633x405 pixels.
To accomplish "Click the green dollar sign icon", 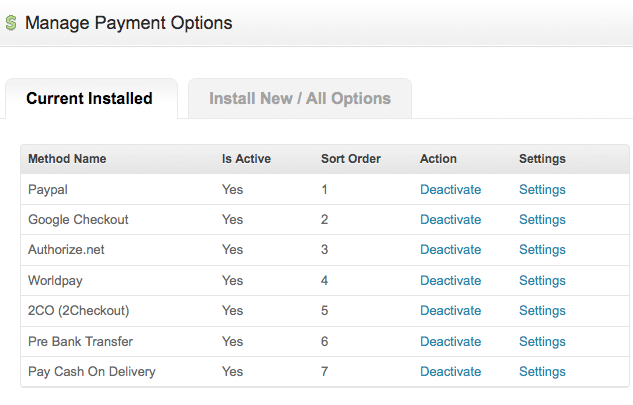I will (x=11, y=23).
